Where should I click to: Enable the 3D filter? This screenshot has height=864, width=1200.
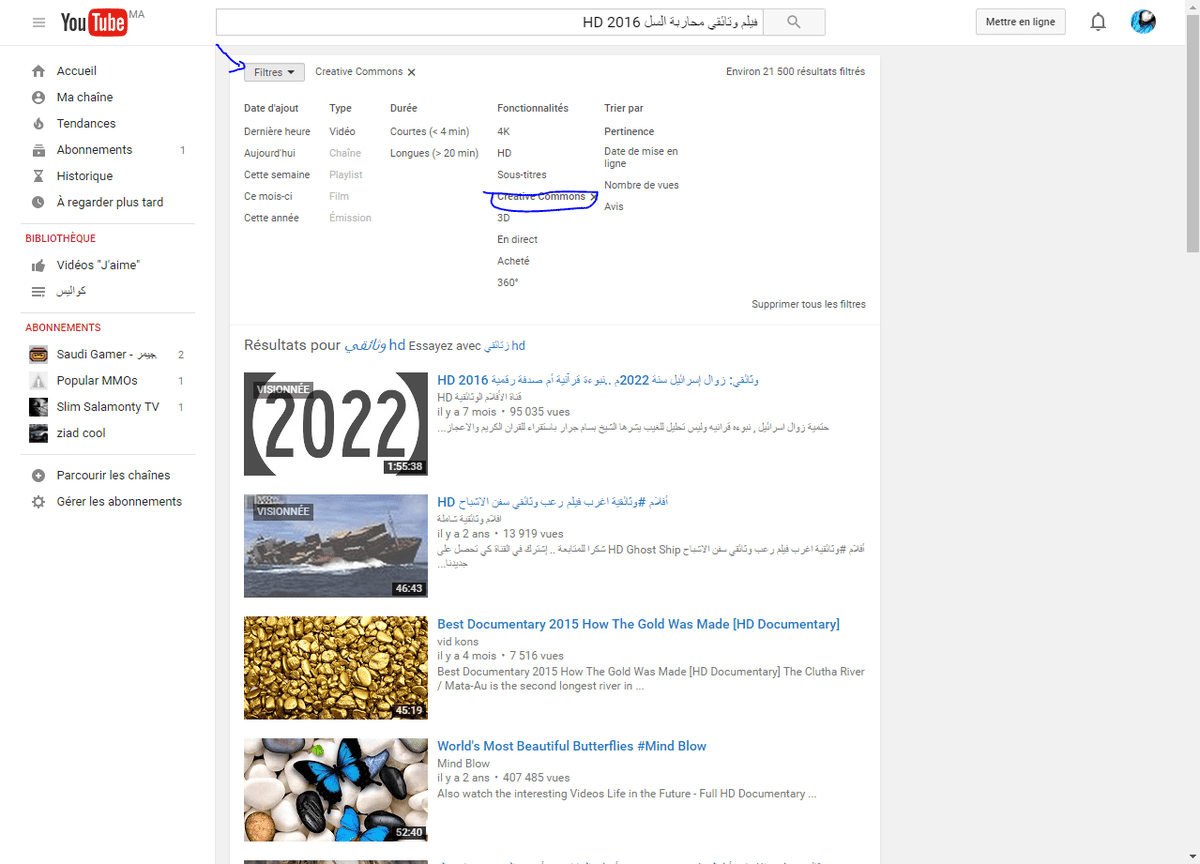(503, 218)
